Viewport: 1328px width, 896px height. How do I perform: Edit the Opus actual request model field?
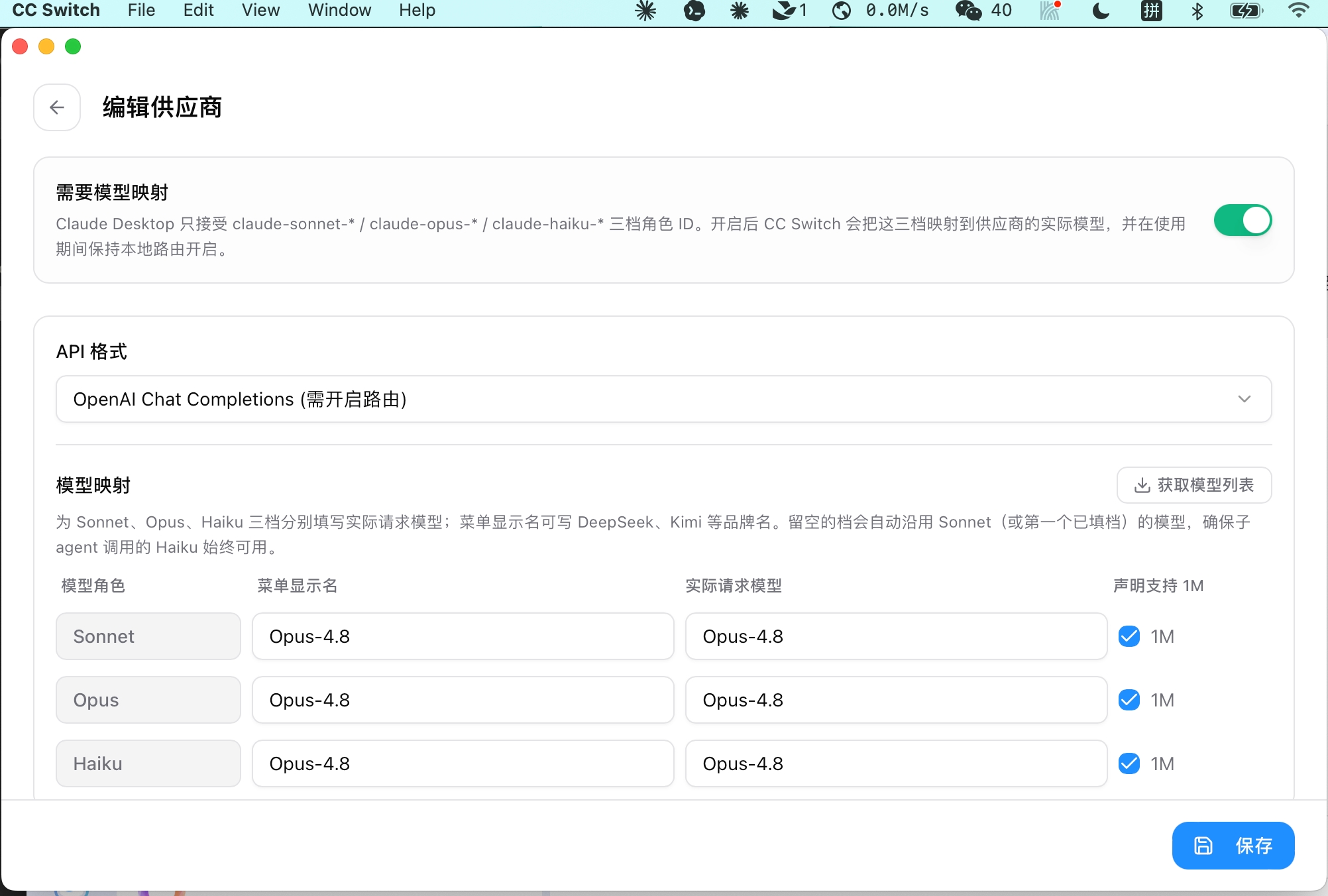897,700
